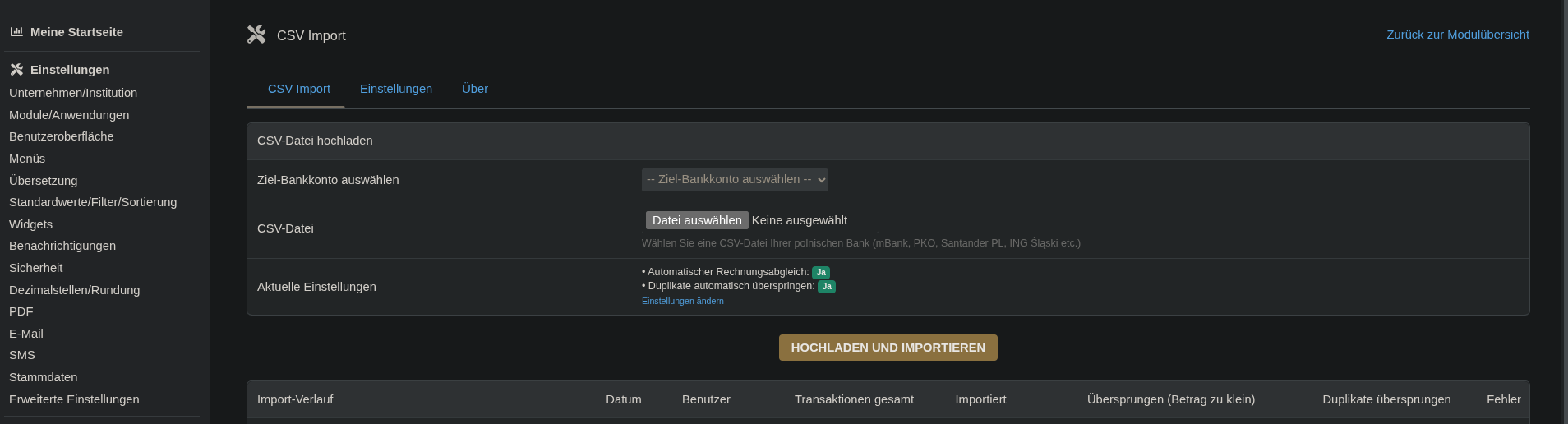Open the Ziel-Bankkonto auswählen dropdown

735,180
